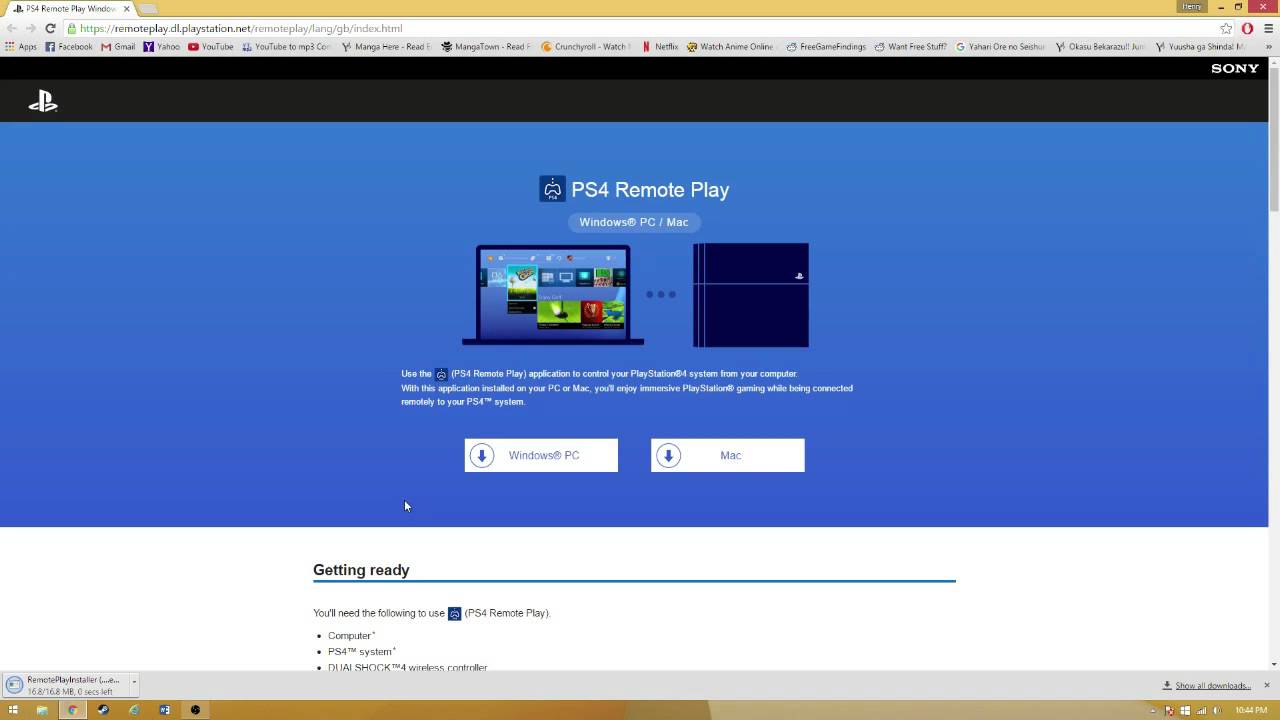Viewport: 1280px width, 720px height.
Task: Open the green globe app on taskbar
Action: (134, 710)
